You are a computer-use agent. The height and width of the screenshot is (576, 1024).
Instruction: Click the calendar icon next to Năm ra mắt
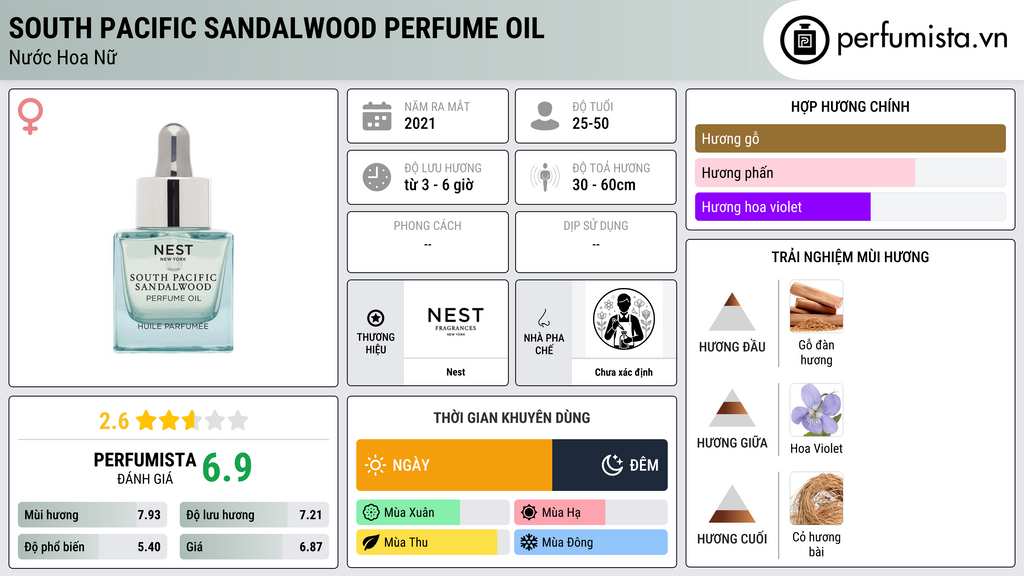tap(377, 116)
